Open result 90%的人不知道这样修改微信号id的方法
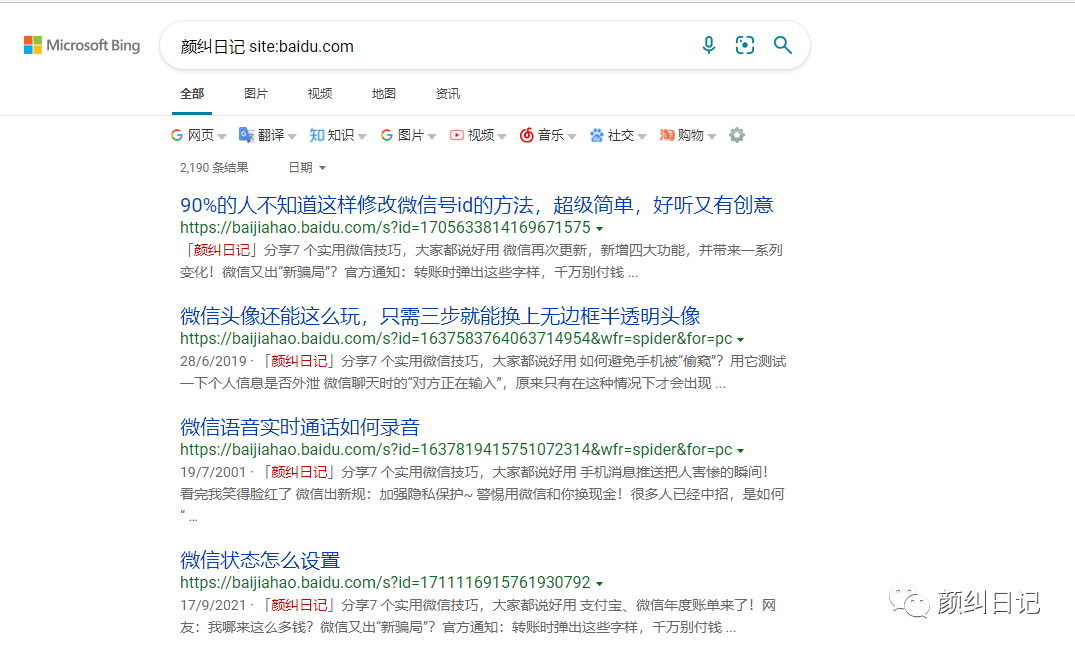Screen dimensions: 1075x649 476,205
